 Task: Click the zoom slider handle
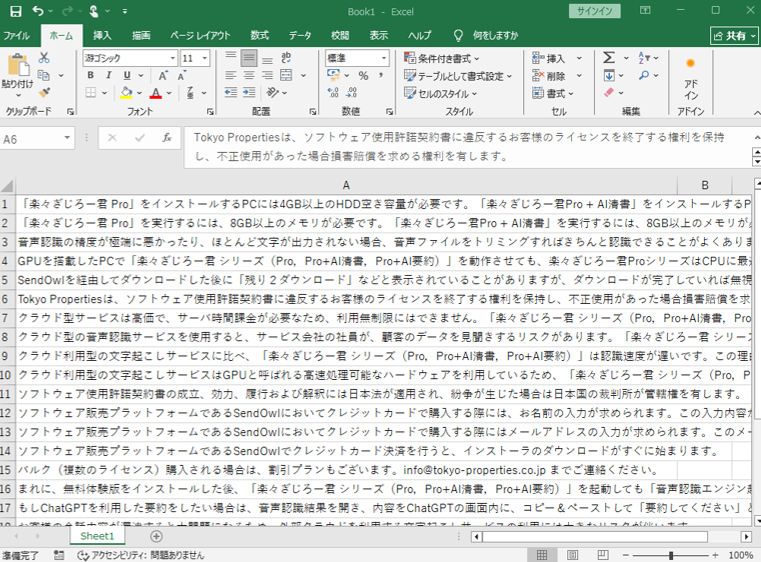[x=671, y=555]
